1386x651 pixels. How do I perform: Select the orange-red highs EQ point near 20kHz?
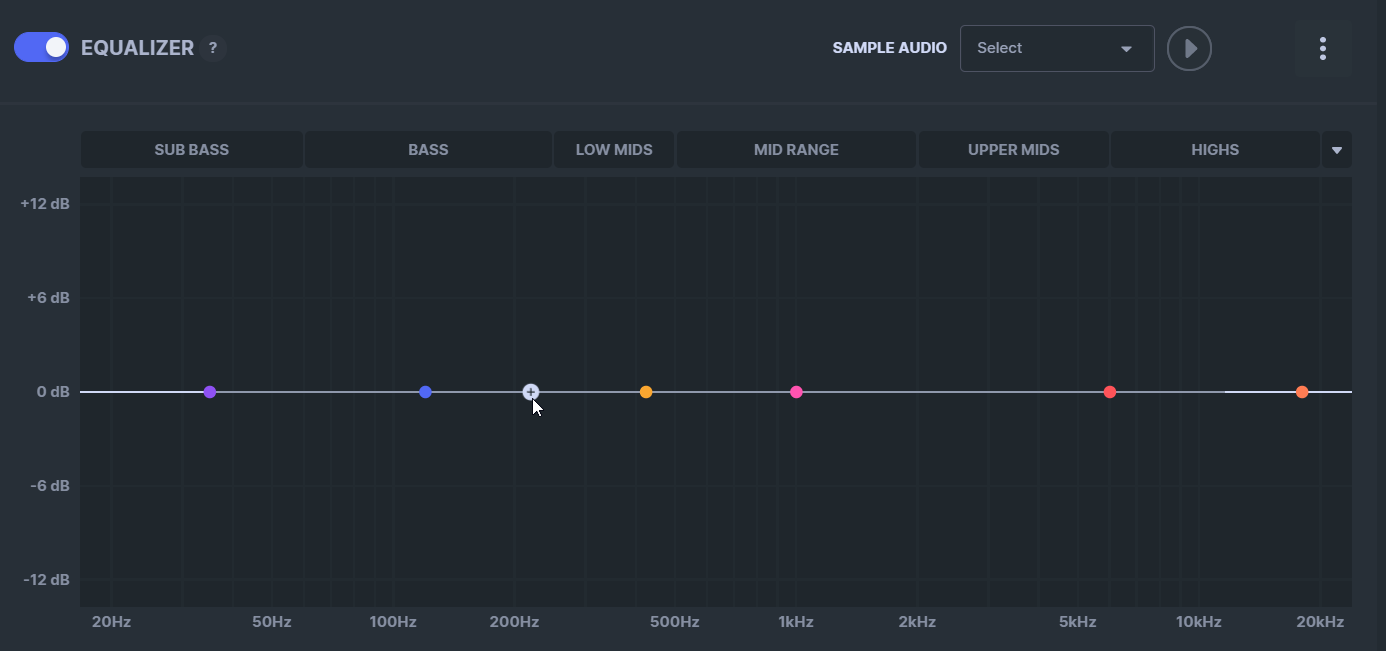[1302, 392]
